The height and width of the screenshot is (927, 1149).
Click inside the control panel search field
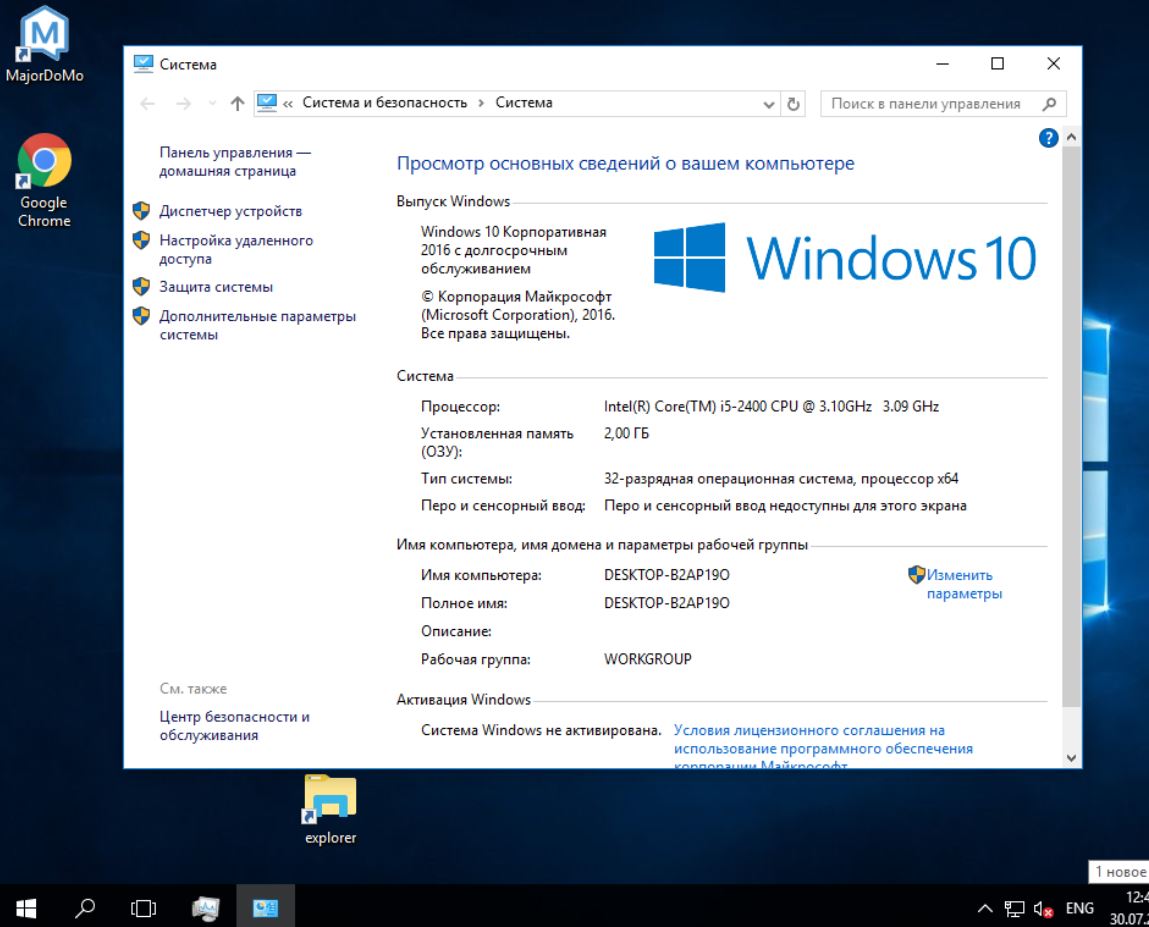[930, 102]
